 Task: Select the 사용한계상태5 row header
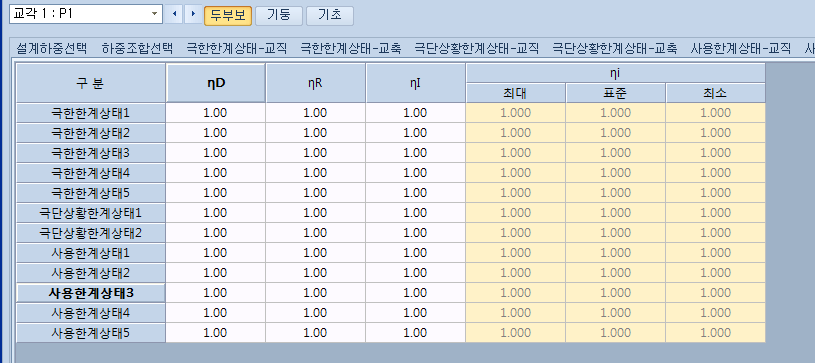[91, 333]
